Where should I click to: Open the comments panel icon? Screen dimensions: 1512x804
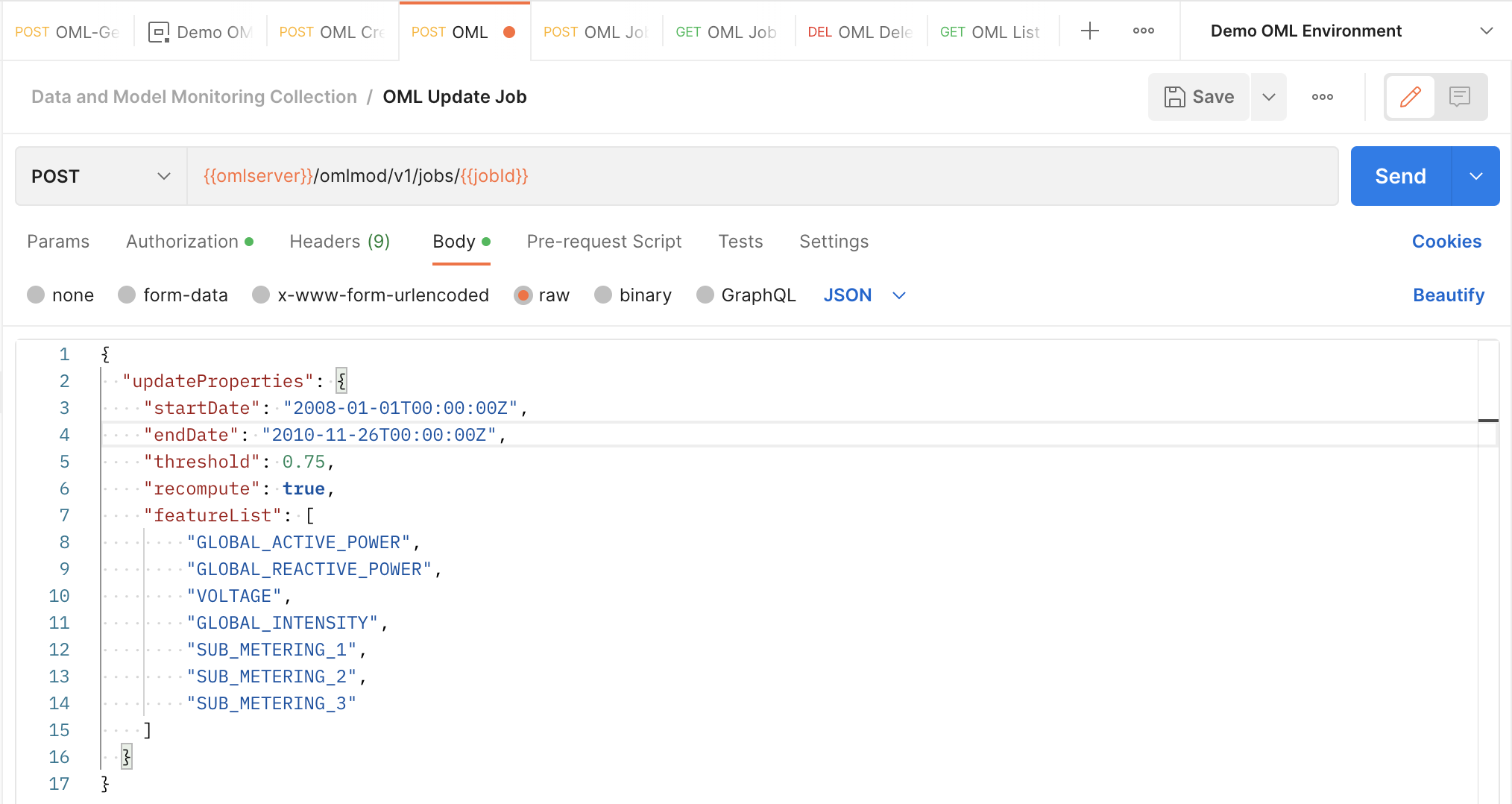1459,97
